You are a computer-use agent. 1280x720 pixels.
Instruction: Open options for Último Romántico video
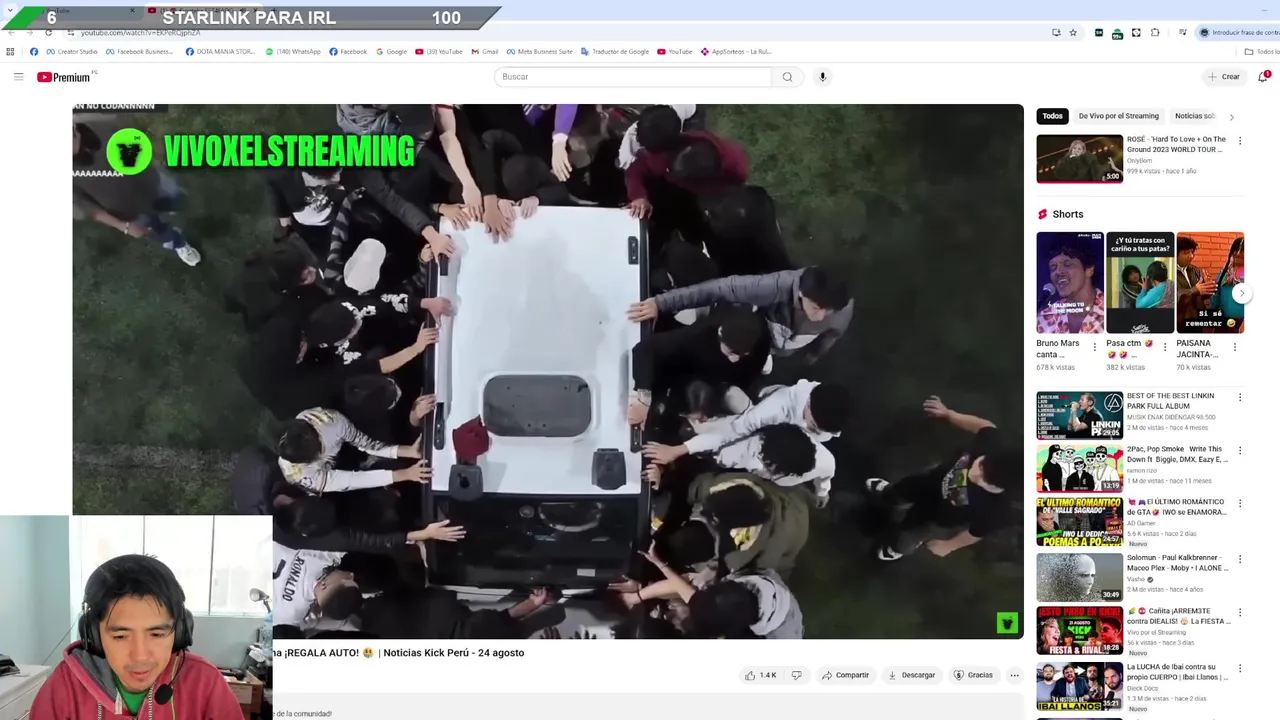click(x=1240, y=504)
